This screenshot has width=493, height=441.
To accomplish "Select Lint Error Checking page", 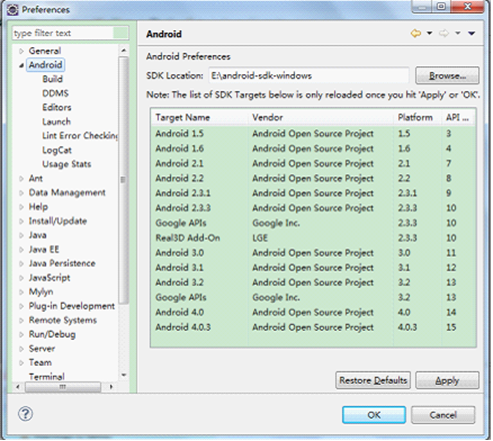I will 80,136.
